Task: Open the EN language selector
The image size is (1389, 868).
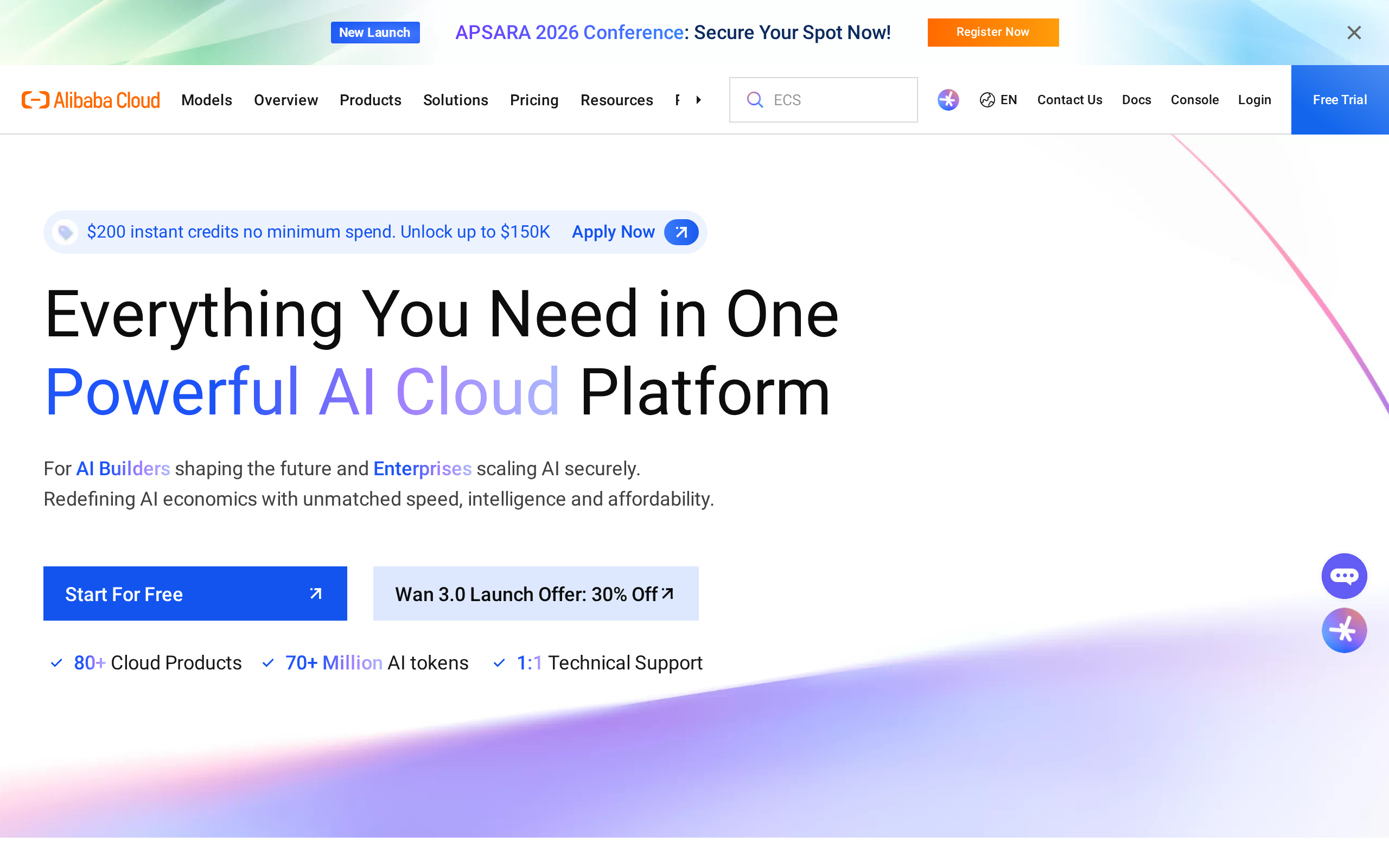Action: click(x=998, y=100)
